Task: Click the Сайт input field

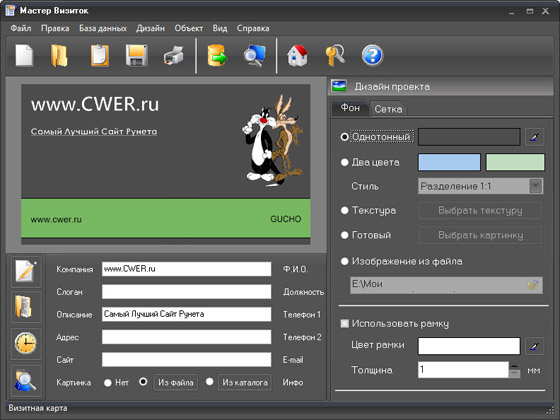Action: tap(186, 360)
